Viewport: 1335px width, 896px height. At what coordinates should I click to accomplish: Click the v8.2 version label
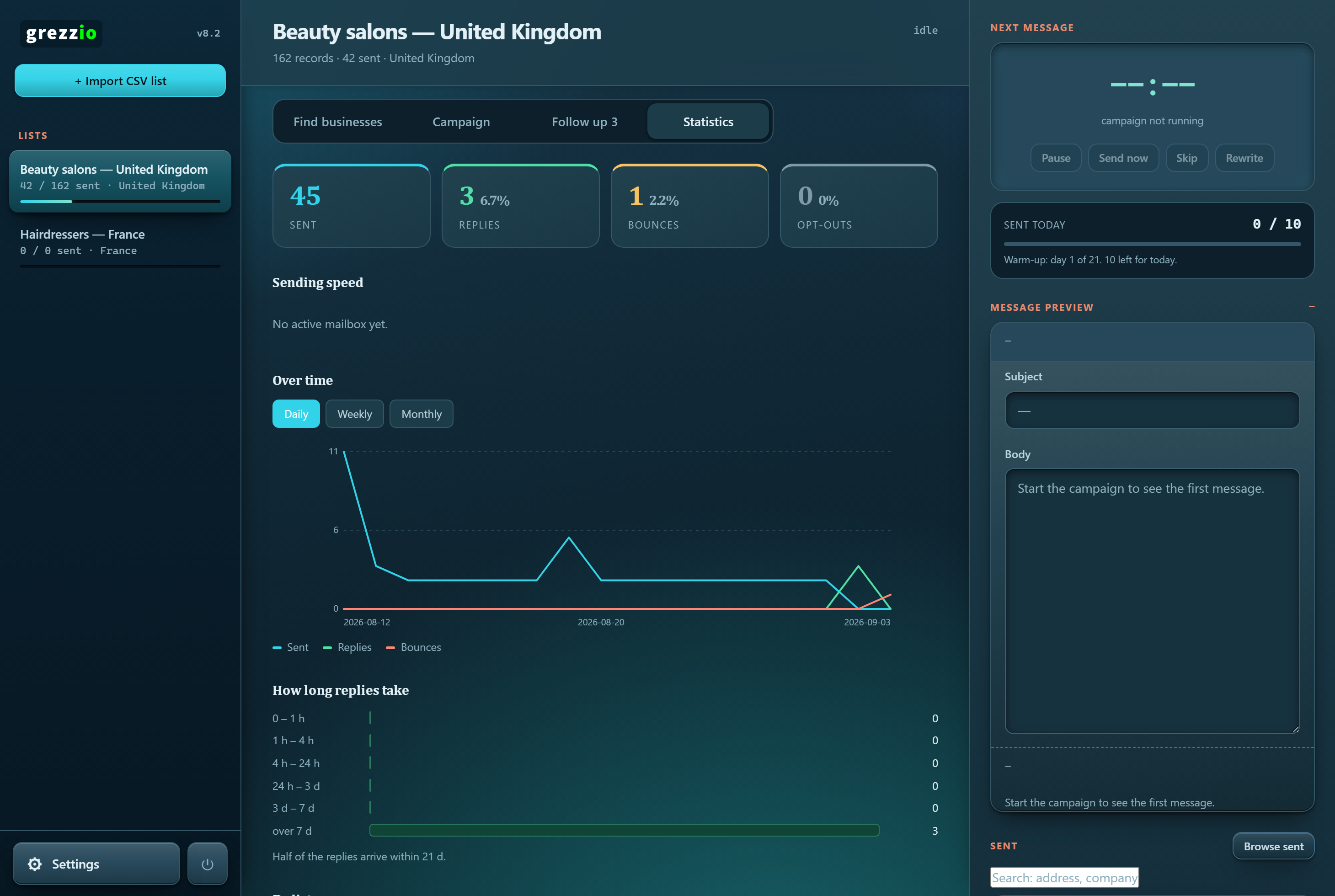(208, 33)
